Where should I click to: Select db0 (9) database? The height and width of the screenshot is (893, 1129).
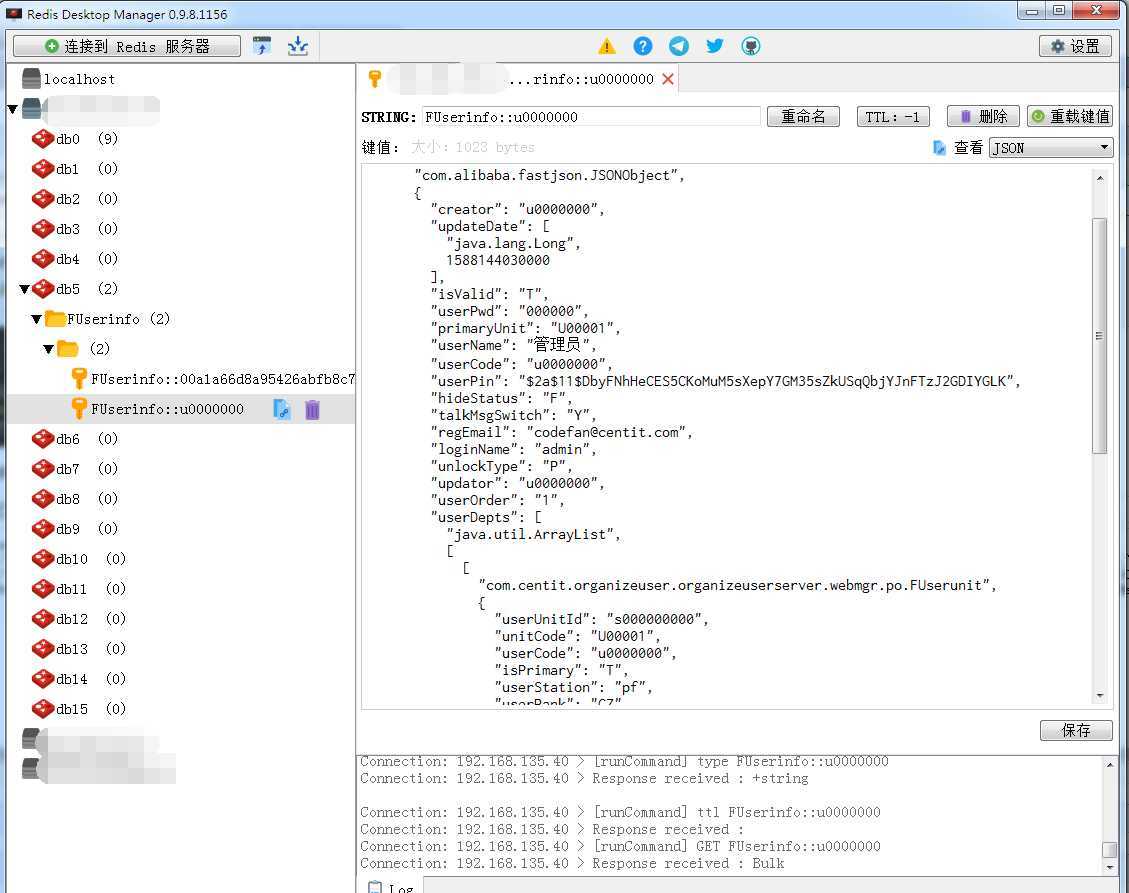pos(86,139)
